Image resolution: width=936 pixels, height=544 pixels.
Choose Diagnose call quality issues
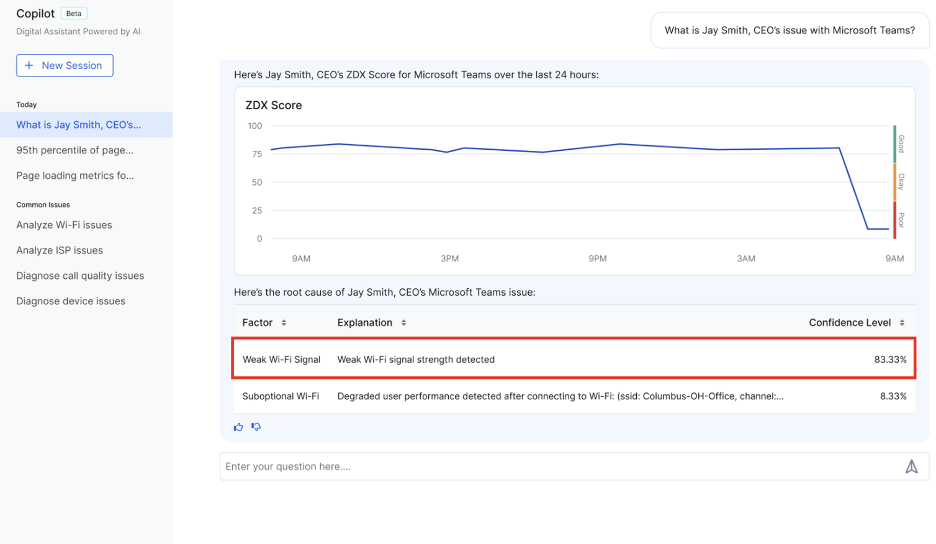tap(80, 275)
